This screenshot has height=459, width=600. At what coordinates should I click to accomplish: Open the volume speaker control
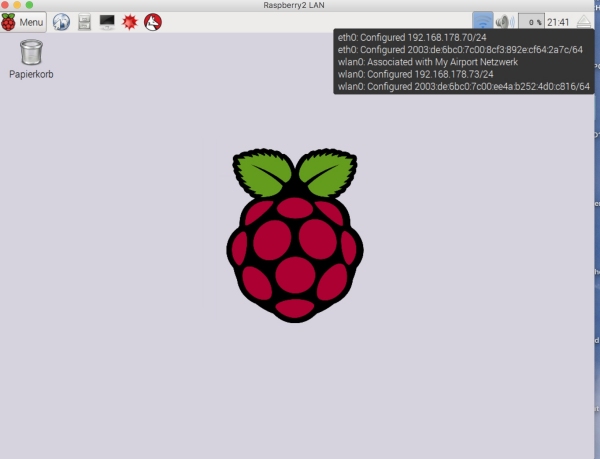[x=505, y=21]
